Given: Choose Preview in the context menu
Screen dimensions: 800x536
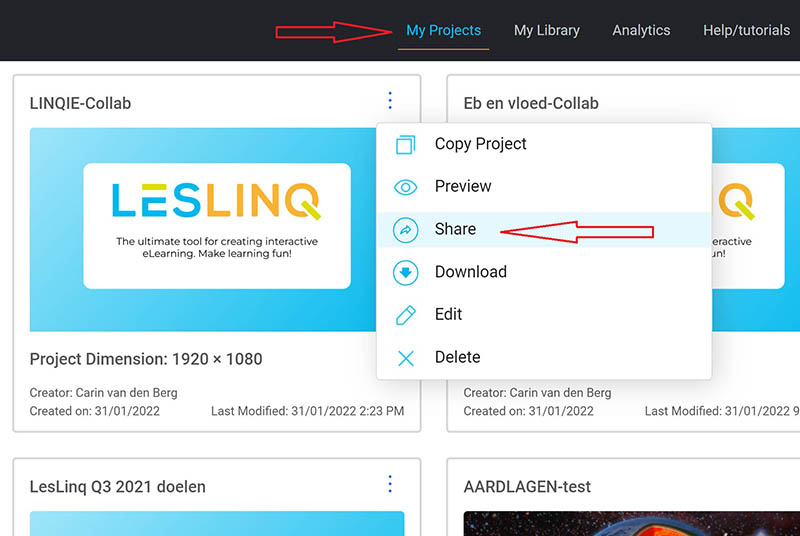Looking at the screenshot, I should point(544,187).
